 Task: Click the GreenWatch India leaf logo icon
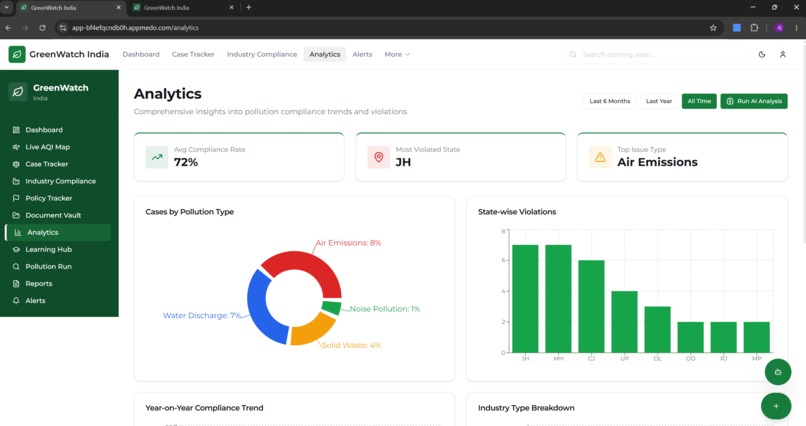click(x=17, y=54)
